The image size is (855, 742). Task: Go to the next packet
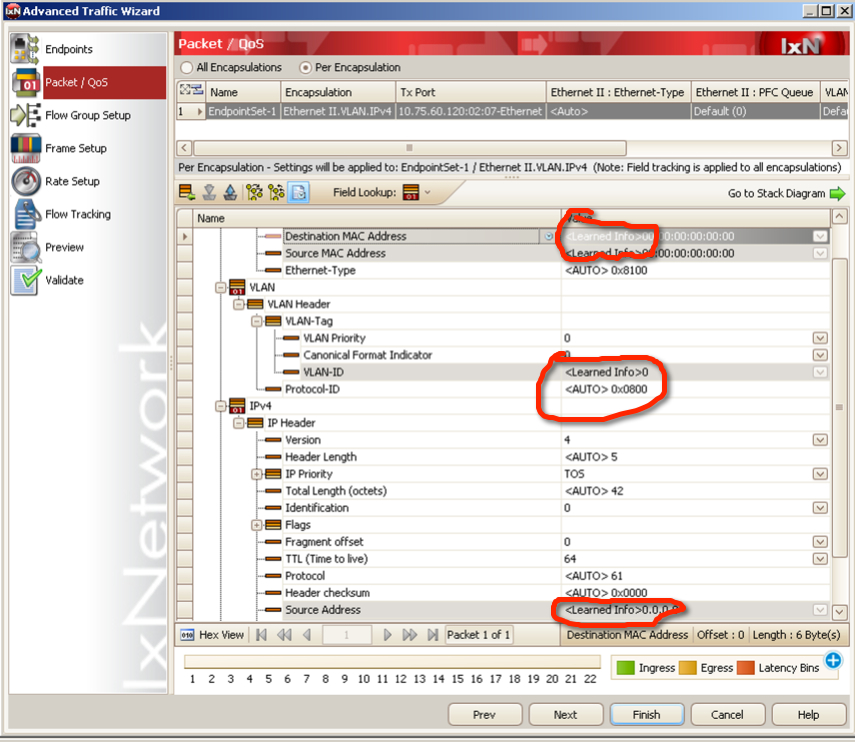click(x=387, y=635)
